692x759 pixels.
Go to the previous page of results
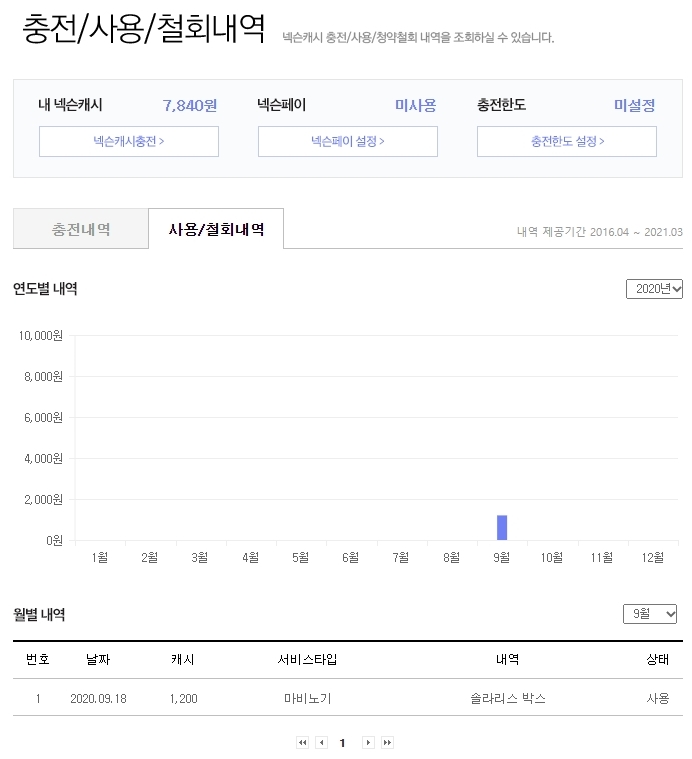[x=322, y=742]
